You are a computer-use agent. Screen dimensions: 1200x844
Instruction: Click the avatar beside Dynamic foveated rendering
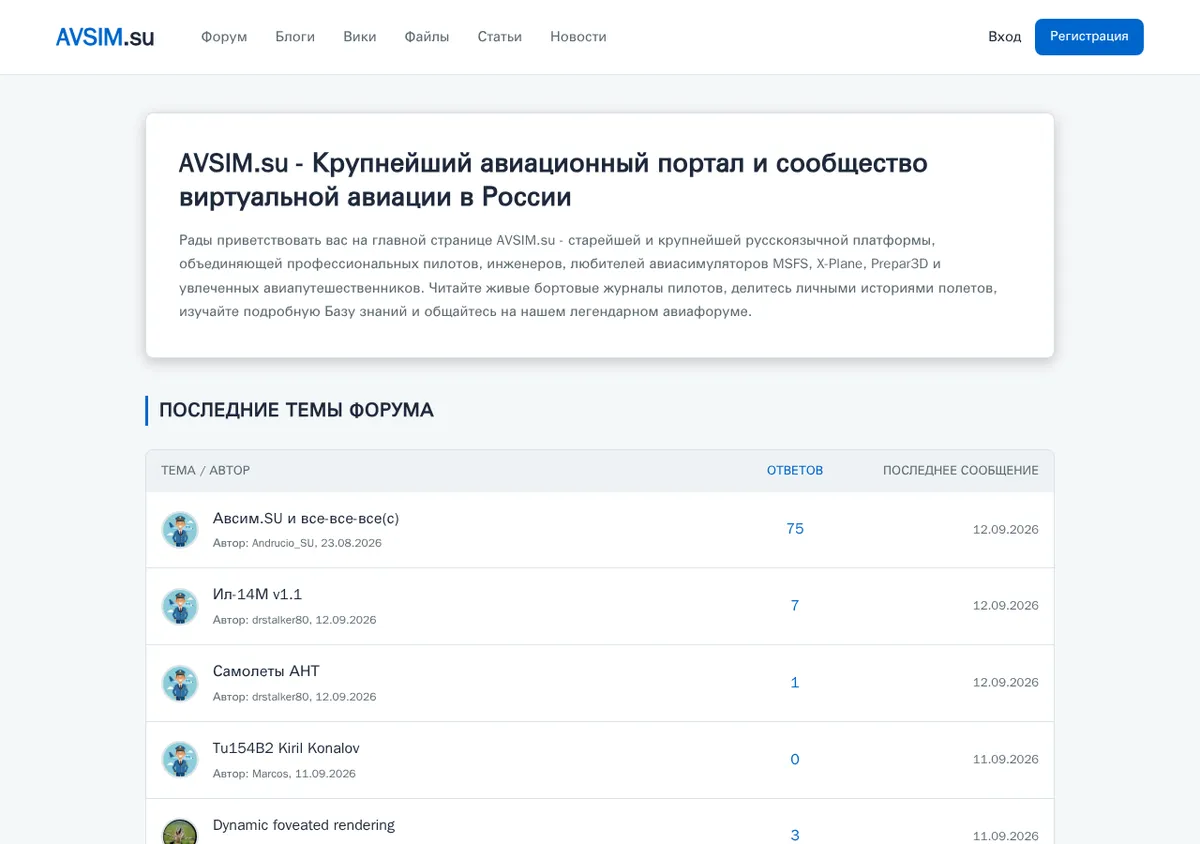coord(180,832)
